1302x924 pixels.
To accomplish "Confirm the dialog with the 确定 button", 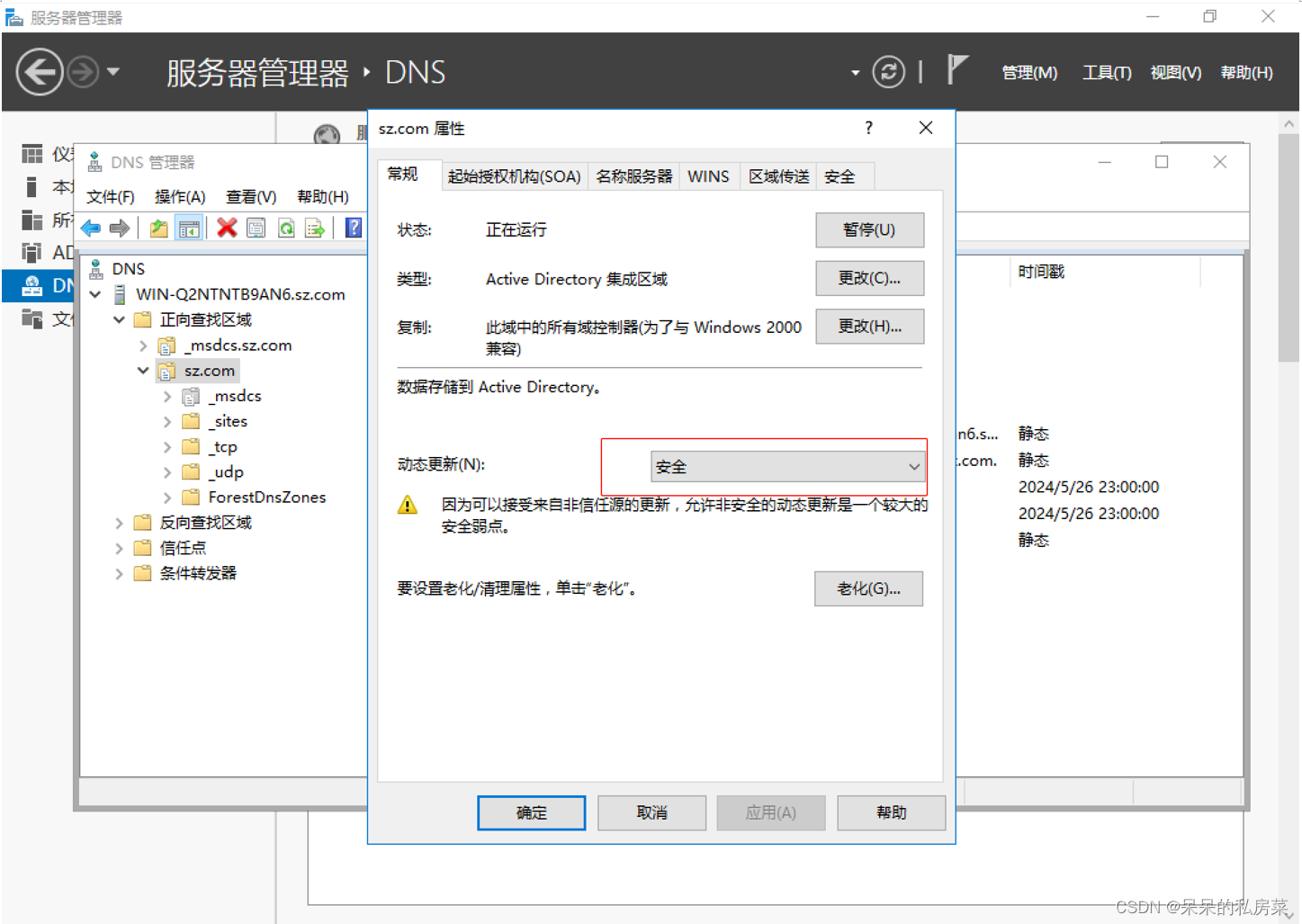I will click(x=531, y=812).
